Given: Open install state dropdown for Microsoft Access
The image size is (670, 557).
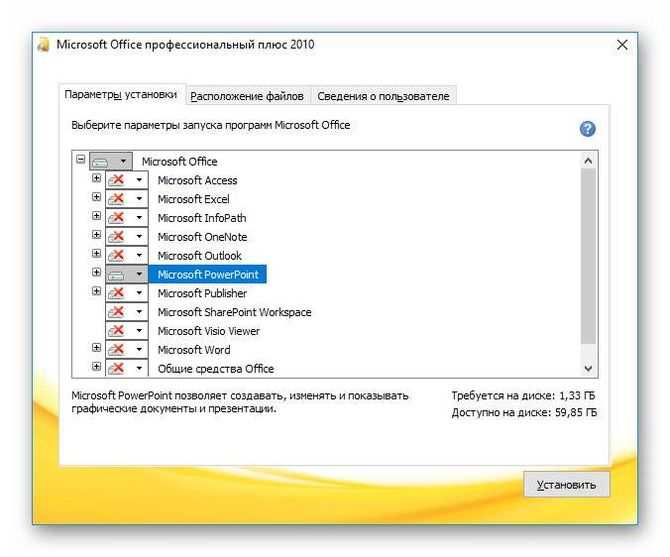Looking at the screenshot, I should click(127, 180).
